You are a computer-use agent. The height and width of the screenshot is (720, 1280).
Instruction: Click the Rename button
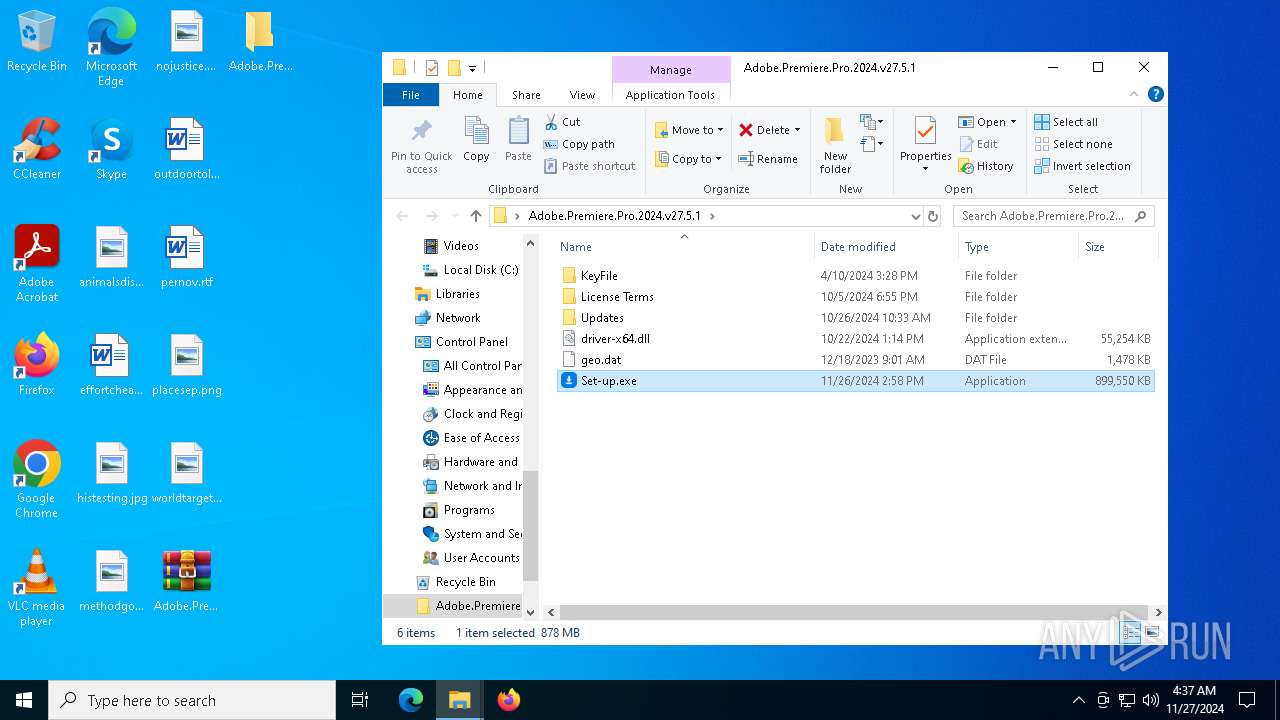pos(768,159)
